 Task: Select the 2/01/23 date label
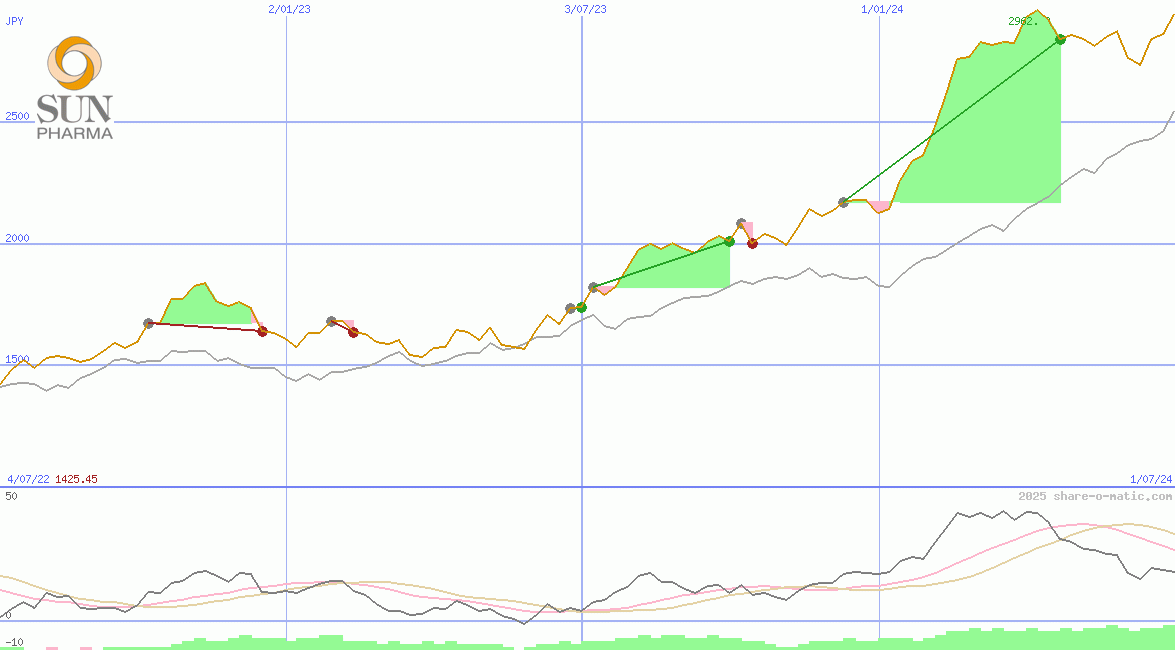point(289,9)
